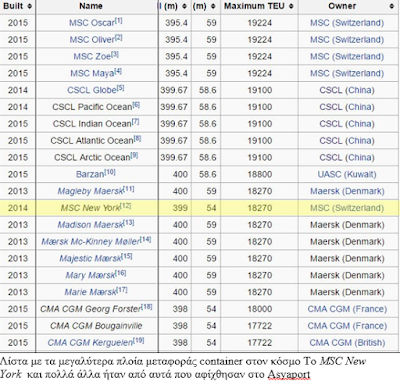Sort by length (m) column arrows

pos(185,6)
